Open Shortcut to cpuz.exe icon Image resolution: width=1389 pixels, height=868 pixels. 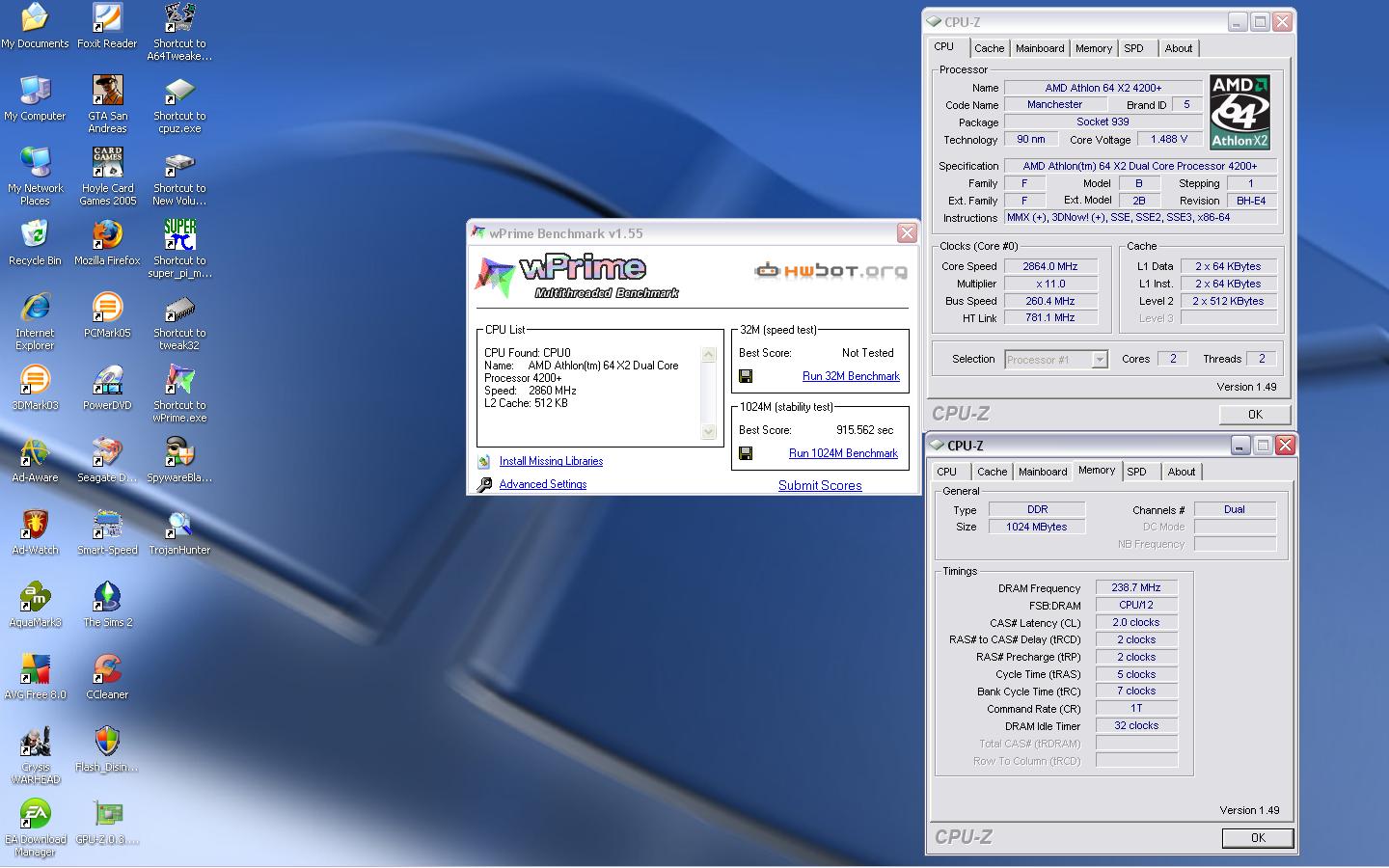click(x=179, y=104)
